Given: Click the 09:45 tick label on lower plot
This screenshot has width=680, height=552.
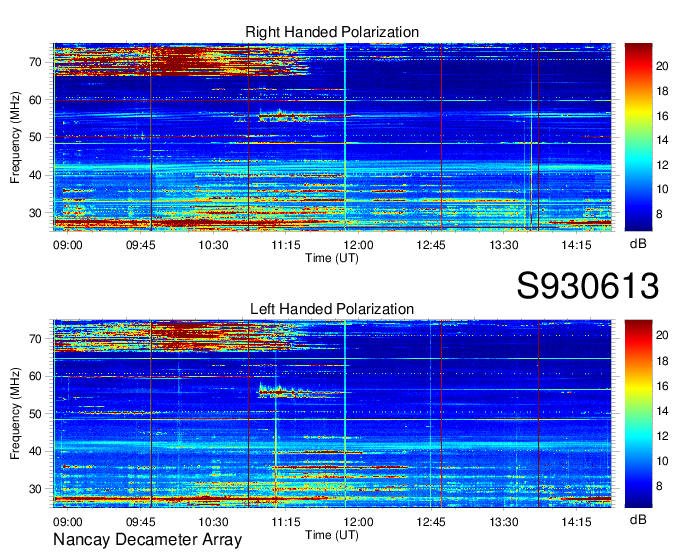Looking at the screenshot, I should pyautogui.click(x=141, y=522).
